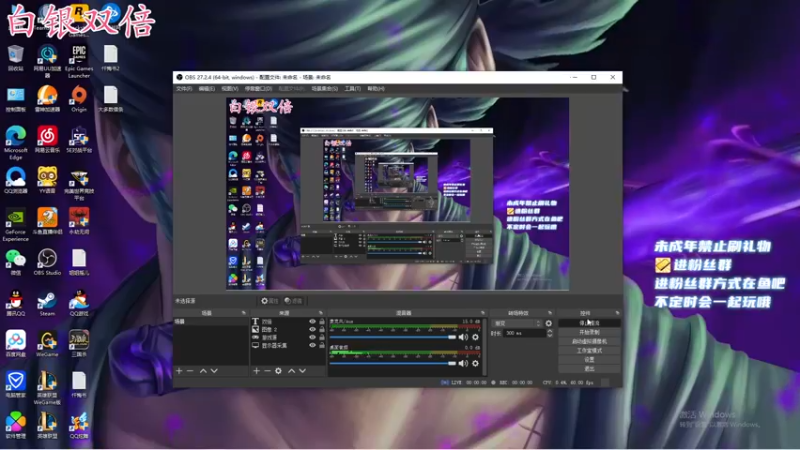Open the 文件(F) menu
Image resolution: width=800 pixels, height=450 pixels.
coord(184,89)
